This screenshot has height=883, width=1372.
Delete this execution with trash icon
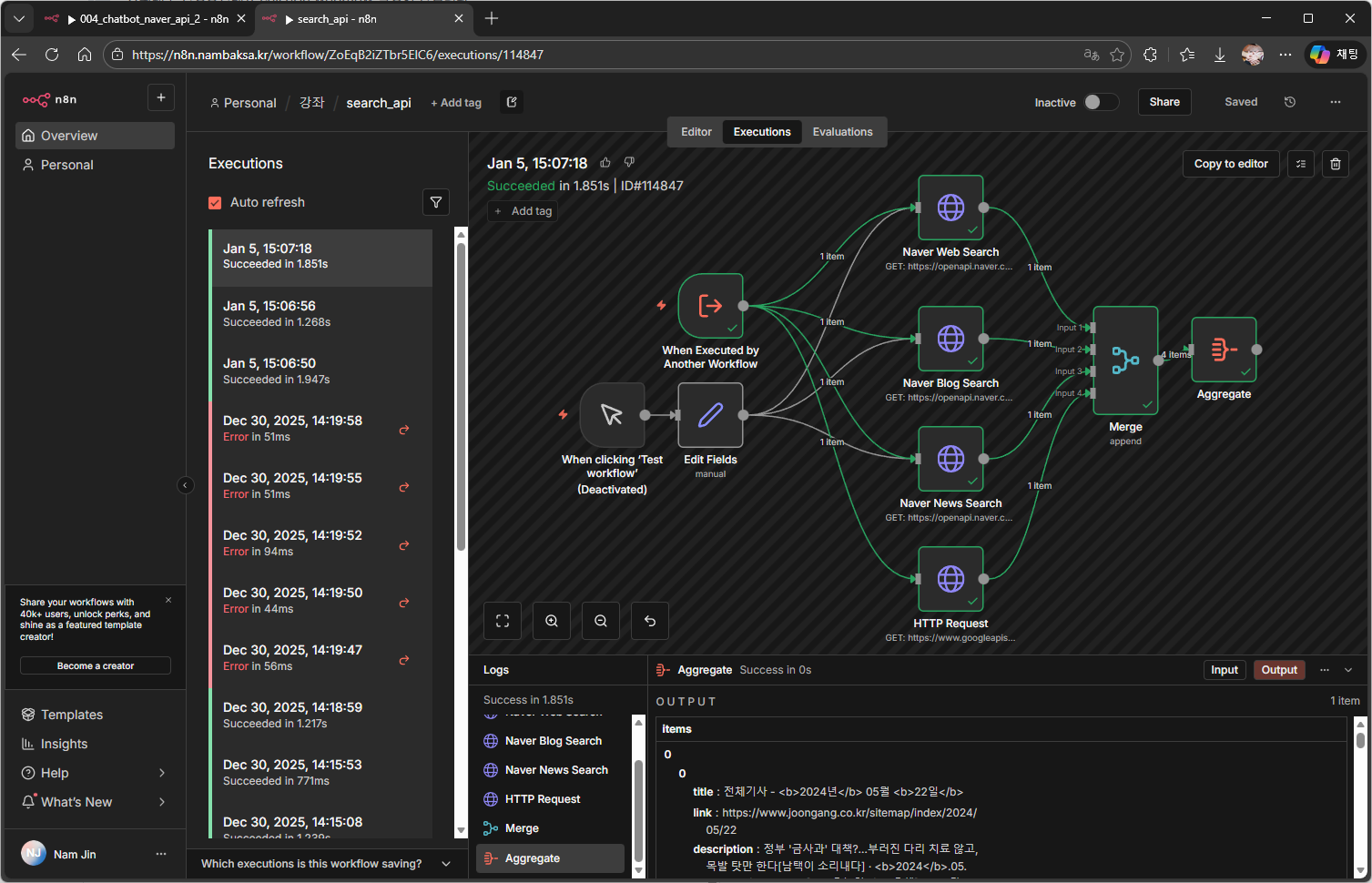click(x=1336, y=164)
